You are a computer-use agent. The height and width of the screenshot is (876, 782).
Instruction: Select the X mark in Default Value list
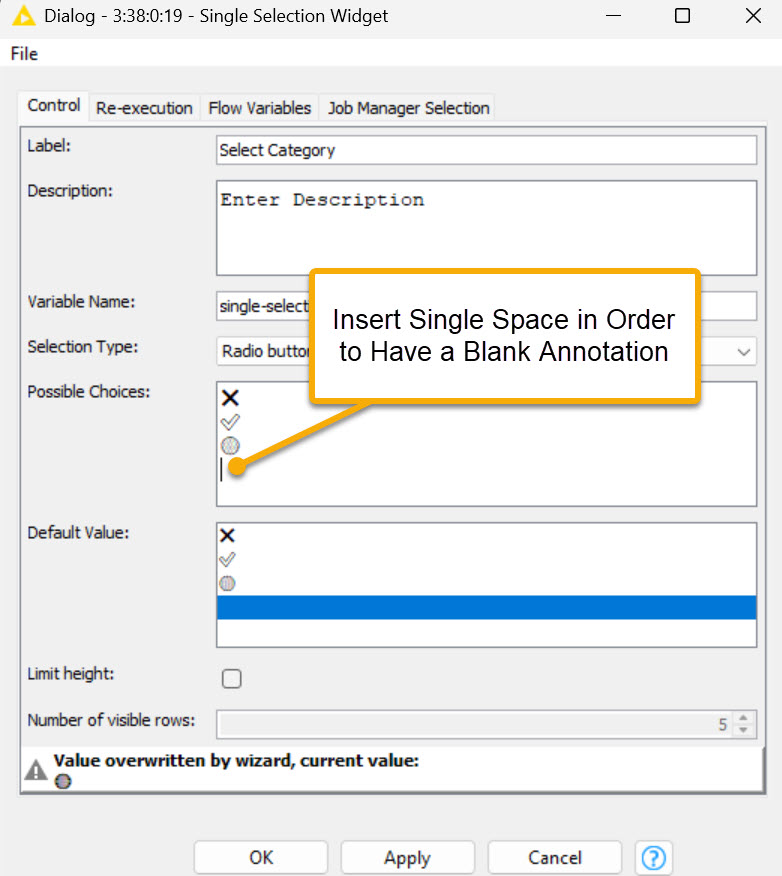(x=228, y=536)
